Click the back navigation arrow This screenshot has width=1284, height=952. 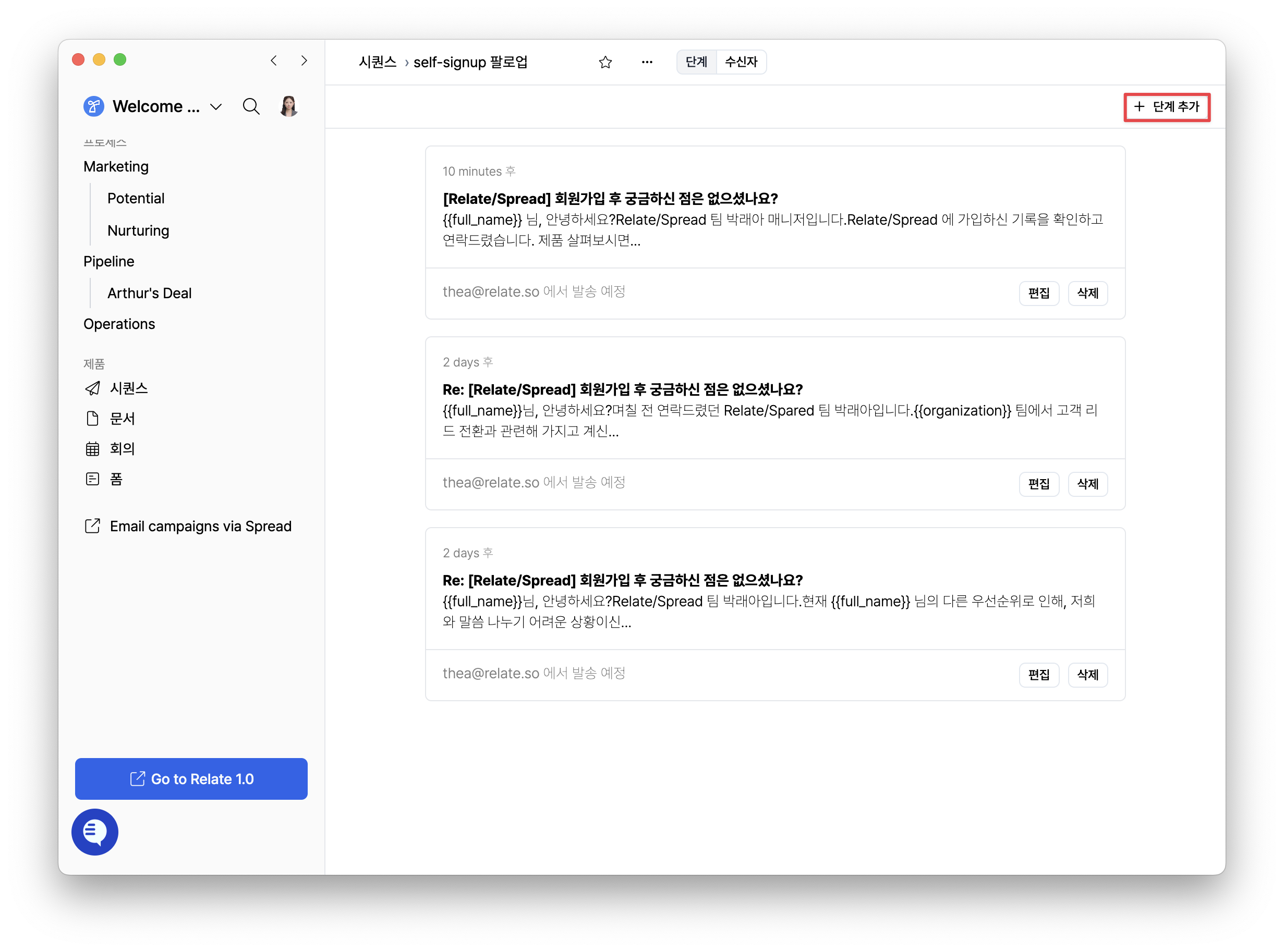(x=274, y=60)
